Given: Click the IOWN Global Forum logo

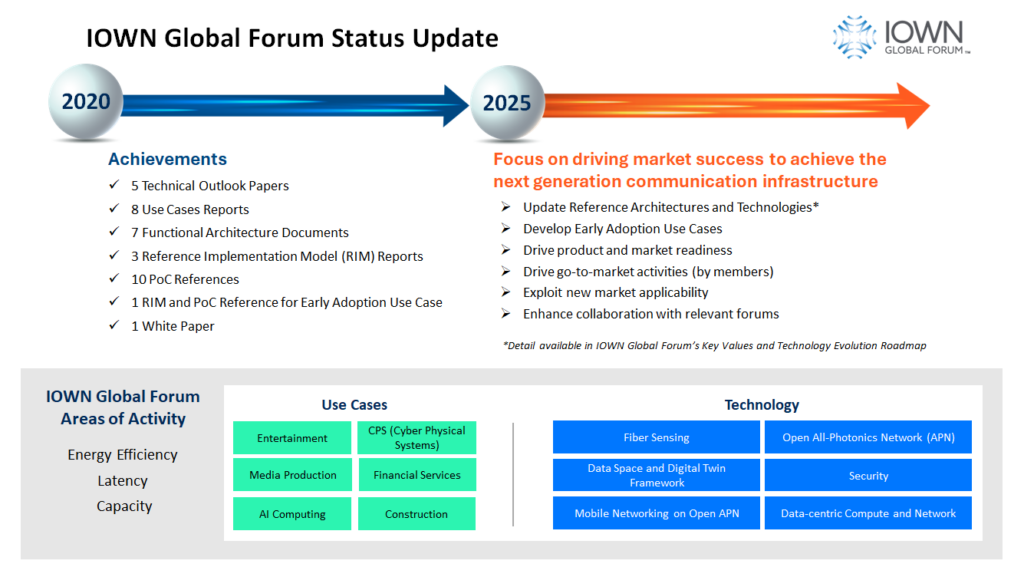Looking at the screenshot, I should coord(902,37).
